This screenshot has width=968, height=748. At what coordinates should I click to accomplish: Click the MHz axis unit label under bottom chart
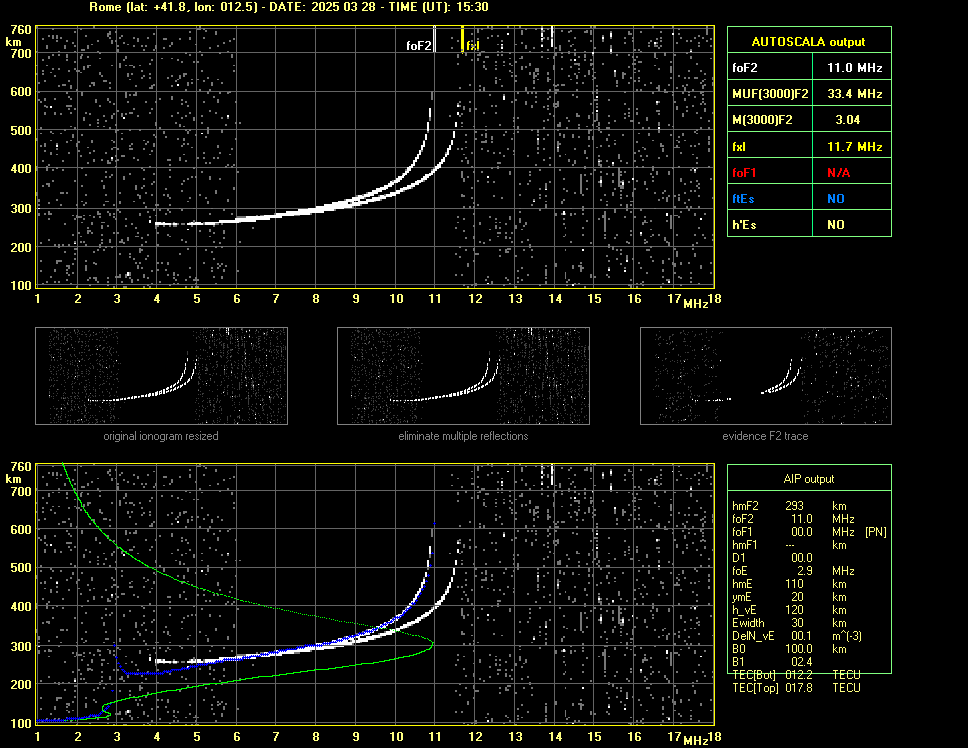pyautogui.click(x=695, y=741)
